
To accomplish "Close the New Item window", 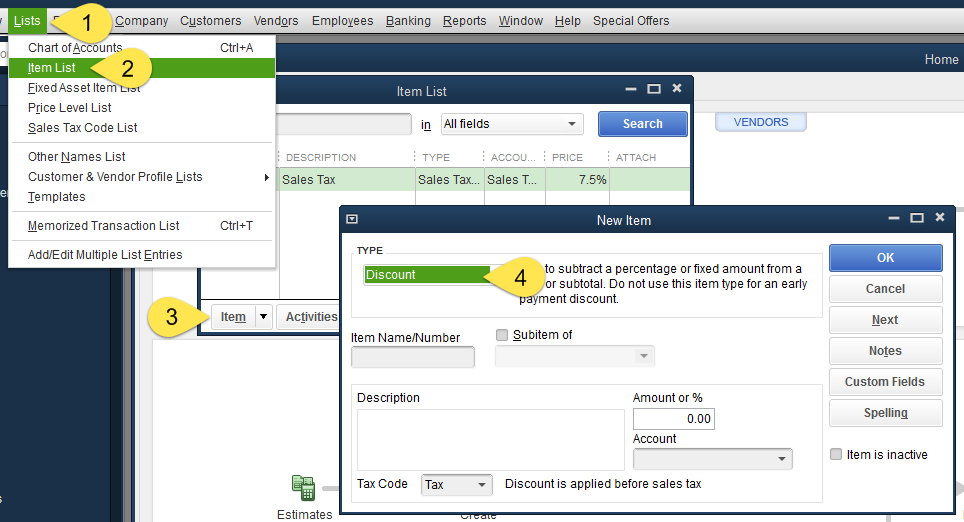I will point(939,217).
